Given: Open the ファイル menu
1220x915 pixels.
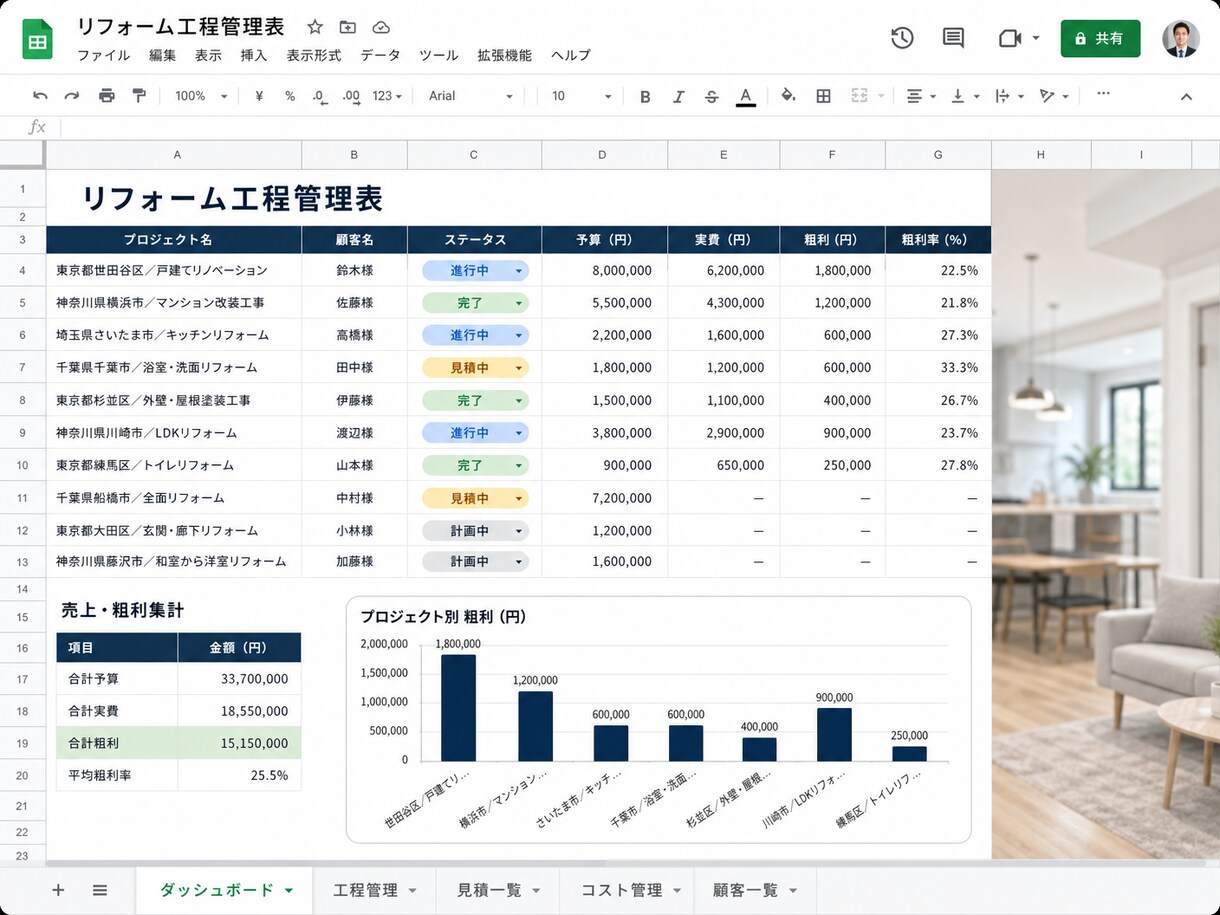Looking at the screenshot, I should point(103,56).
